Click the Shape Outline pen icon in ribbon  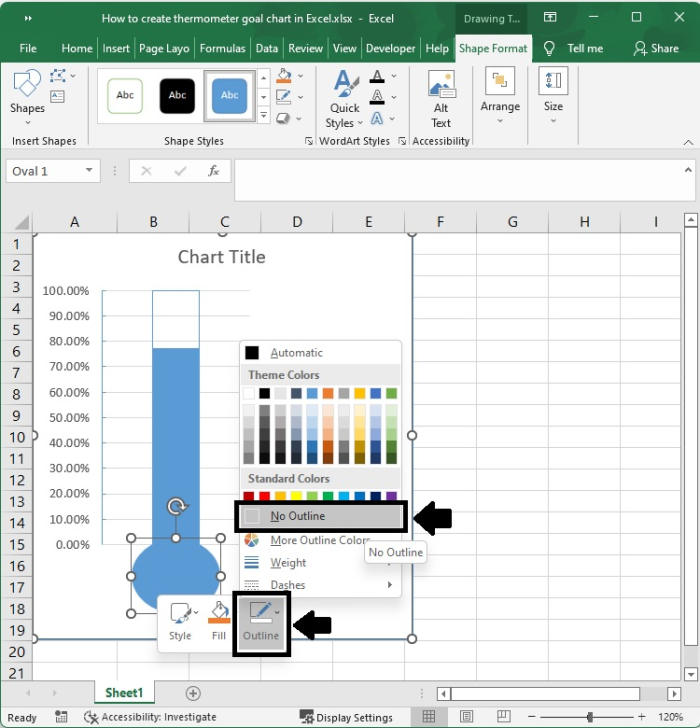(x=284, y=97)
